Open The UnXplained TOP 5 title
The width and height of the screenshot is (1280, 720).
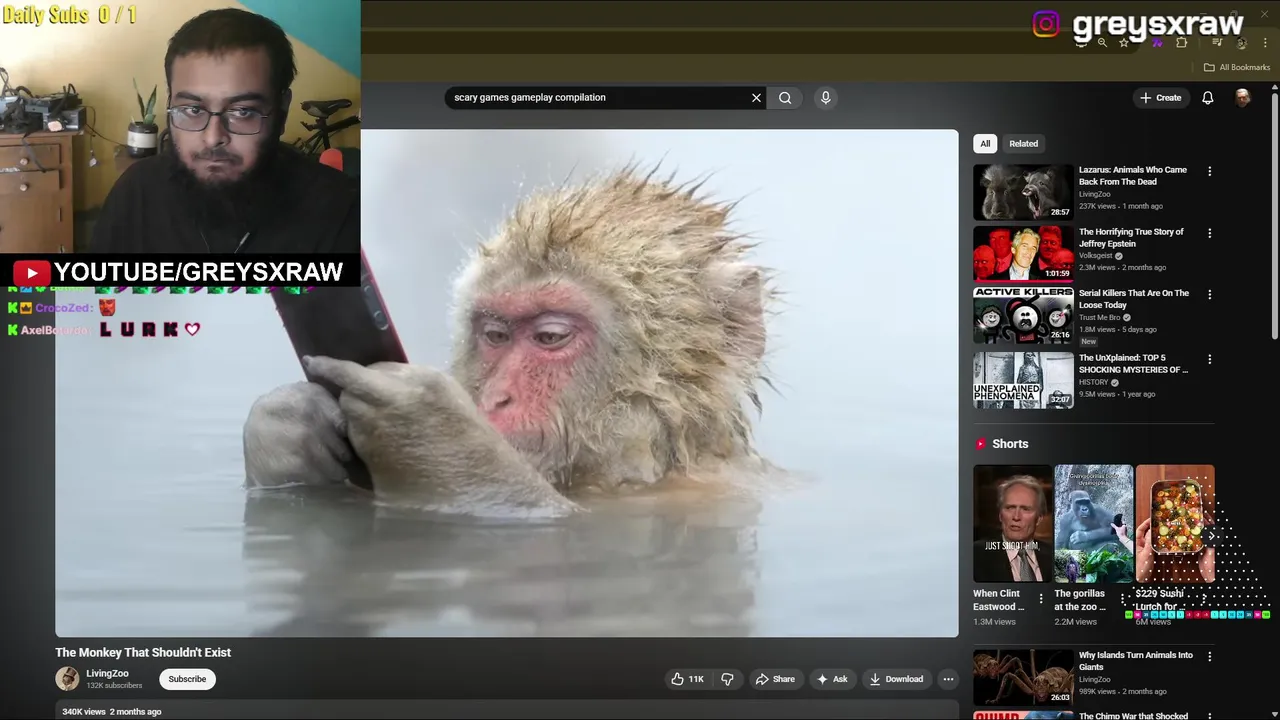coord(1133,364)
